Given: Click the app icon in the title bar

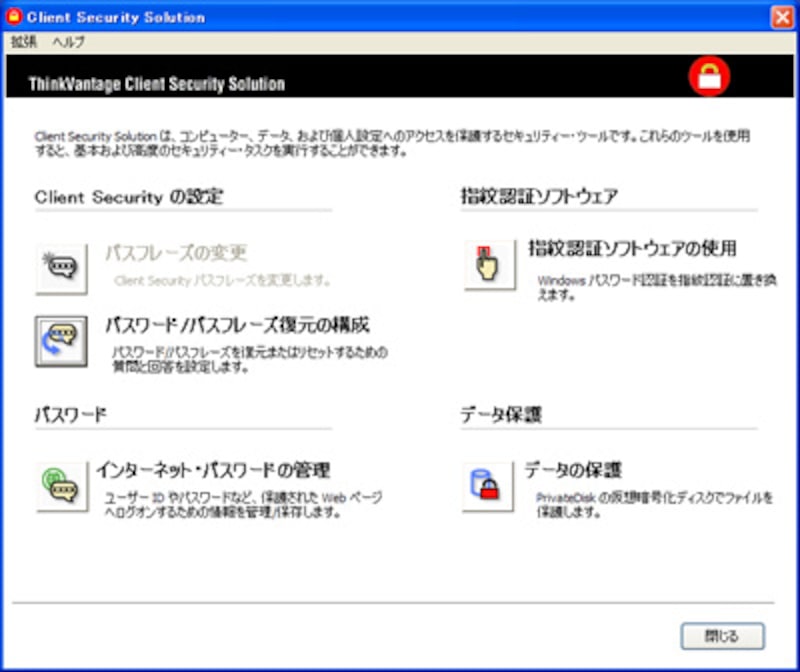Looking at the screenshot, I should [14, 17].
